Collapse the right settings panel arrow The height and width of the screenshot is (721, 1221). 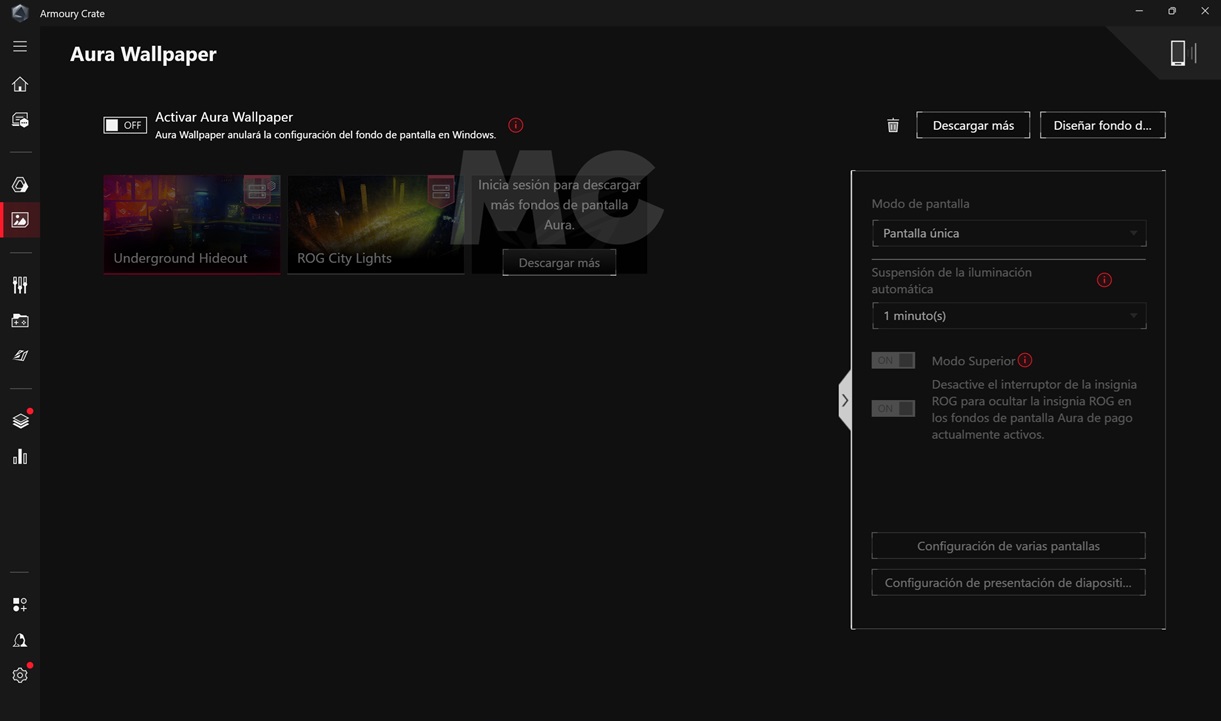pyautogui.click(x=845, y=400)
